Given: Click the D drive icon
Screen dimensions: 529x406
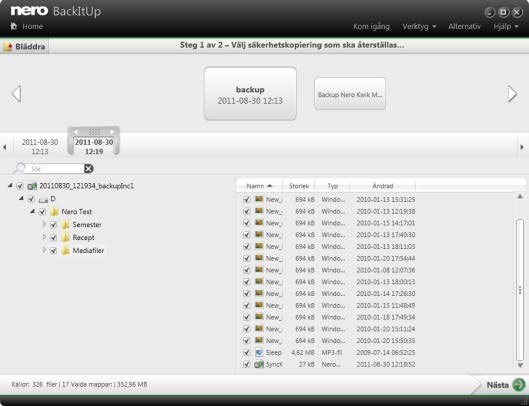Looking at the screenshot, I should (43, 199).
